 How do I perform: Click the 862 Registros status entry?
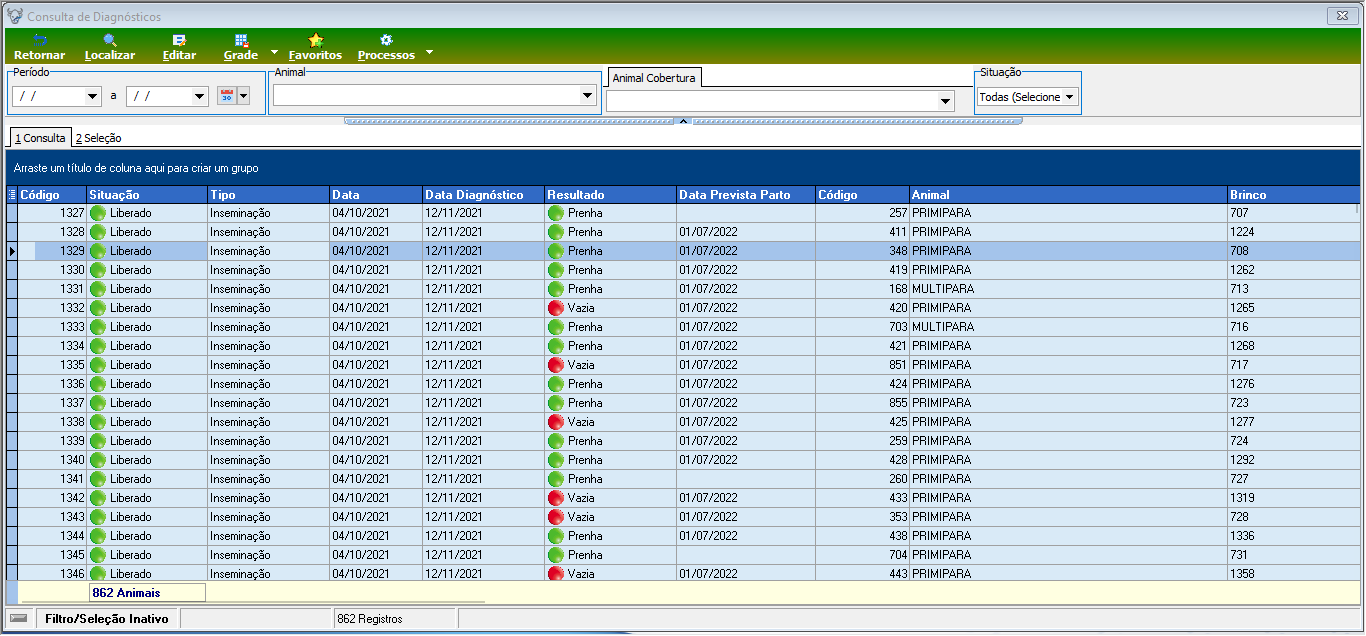tap(394, 619)
